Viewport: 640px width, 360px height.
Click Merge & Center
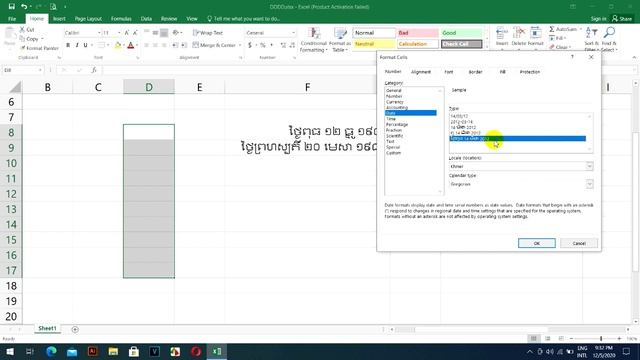click(x=214, y=45)
